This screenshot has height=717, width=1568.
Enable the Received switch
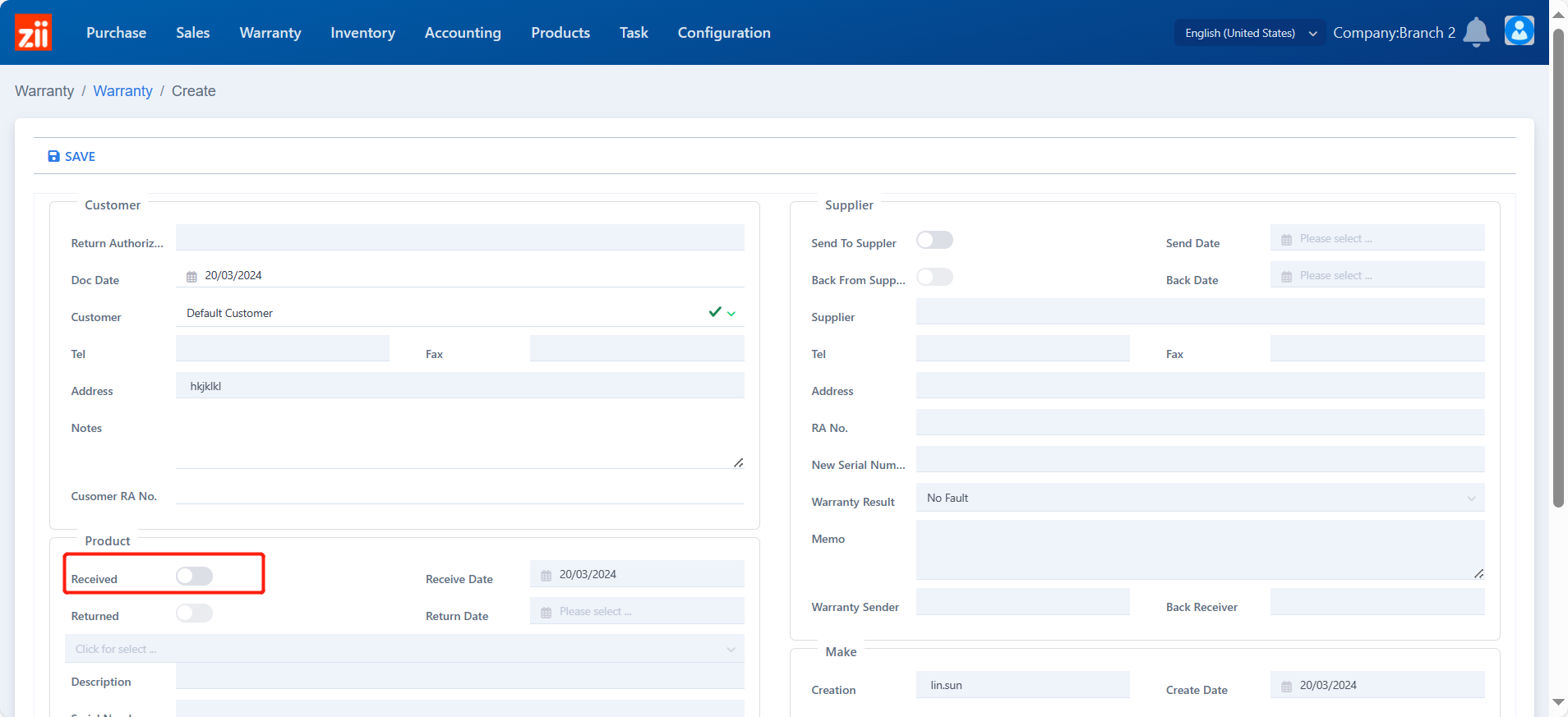coord(194,577)
